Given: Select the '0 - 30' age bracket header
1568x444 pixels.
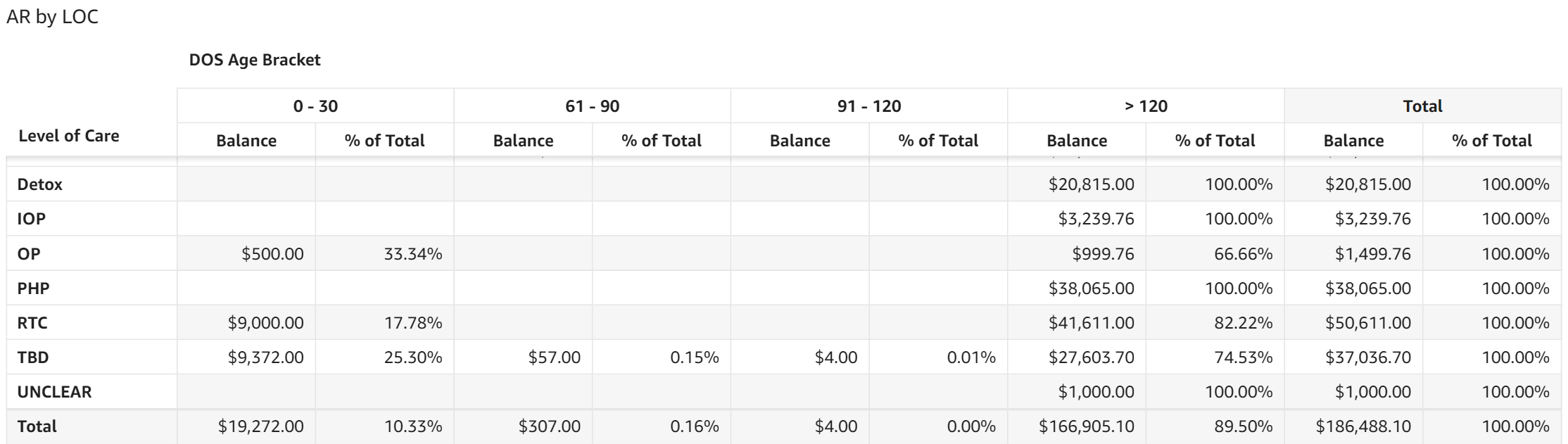Looking at the screenshot, I should point(315,106).
